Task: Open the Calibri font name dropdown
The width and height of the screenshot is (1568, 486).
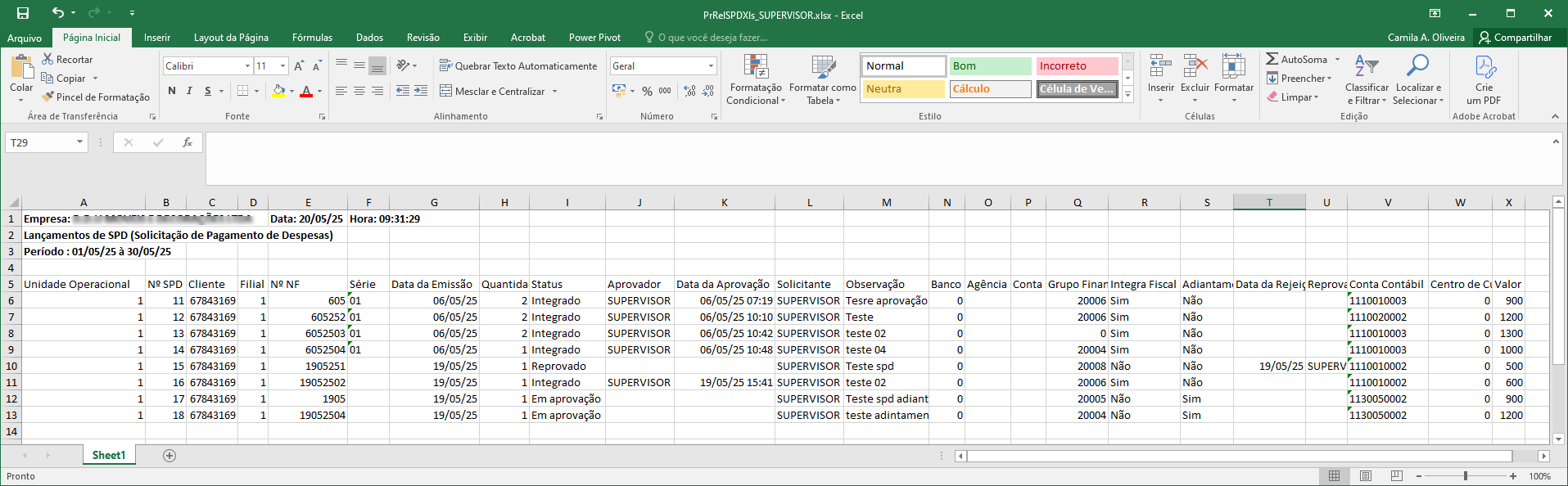Action: 247,66
